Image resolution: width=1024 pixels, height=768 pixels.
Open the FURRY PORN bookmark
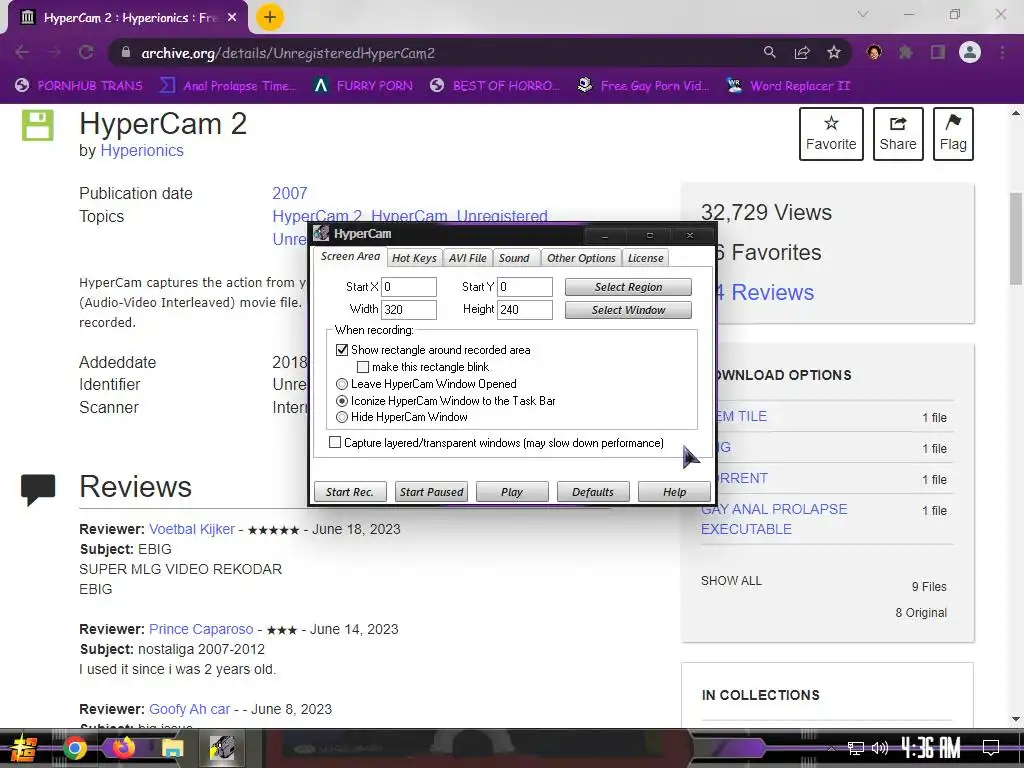(x=364, y=86)
